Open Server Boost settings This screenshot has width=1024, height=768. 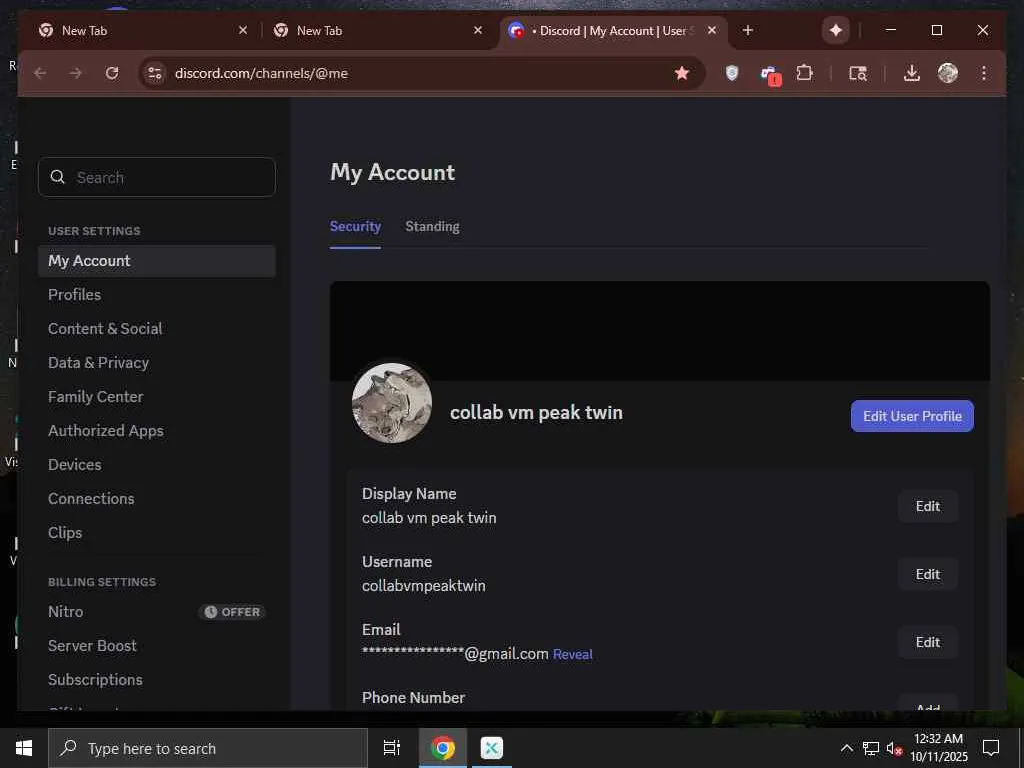coord(157,646)
